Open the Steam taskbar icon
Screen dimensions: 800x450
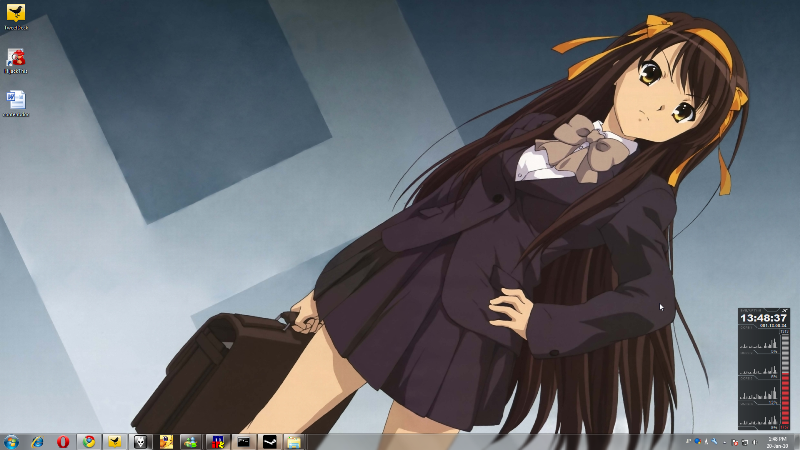tap(268, 441)
